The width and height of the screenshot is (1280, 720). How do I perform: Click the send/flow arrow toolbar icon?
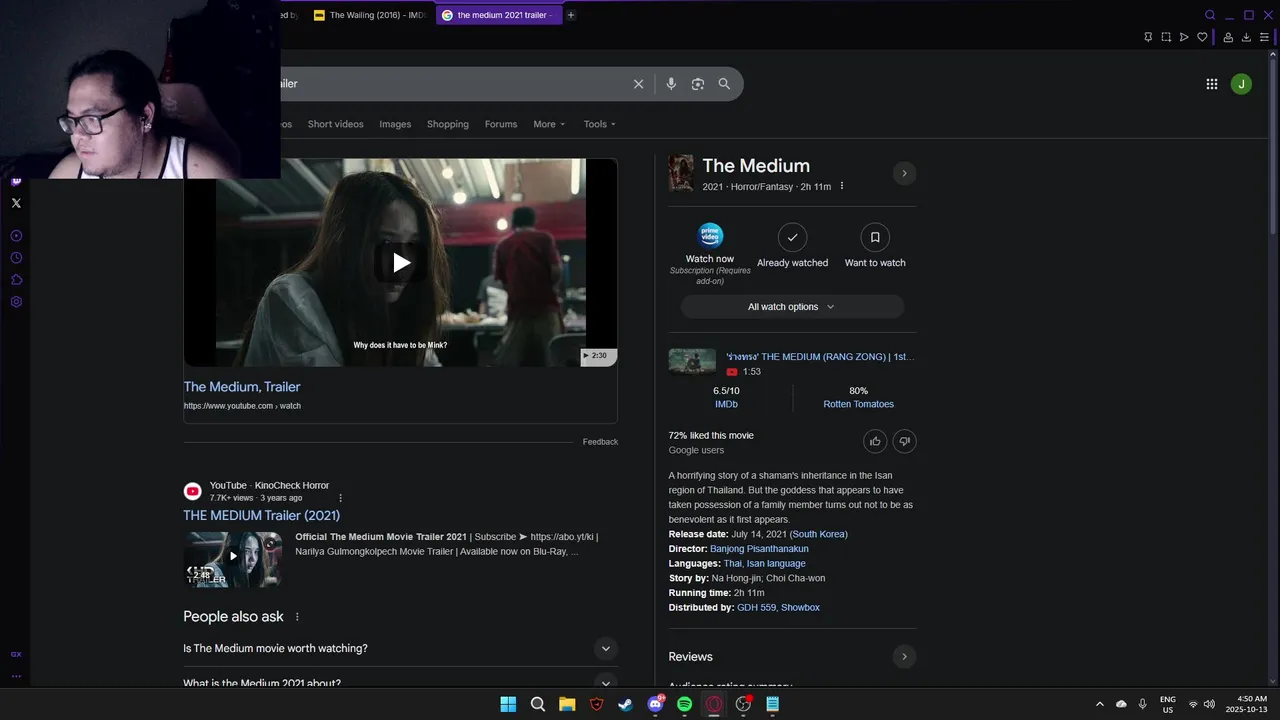click(x=1184, y=37)
